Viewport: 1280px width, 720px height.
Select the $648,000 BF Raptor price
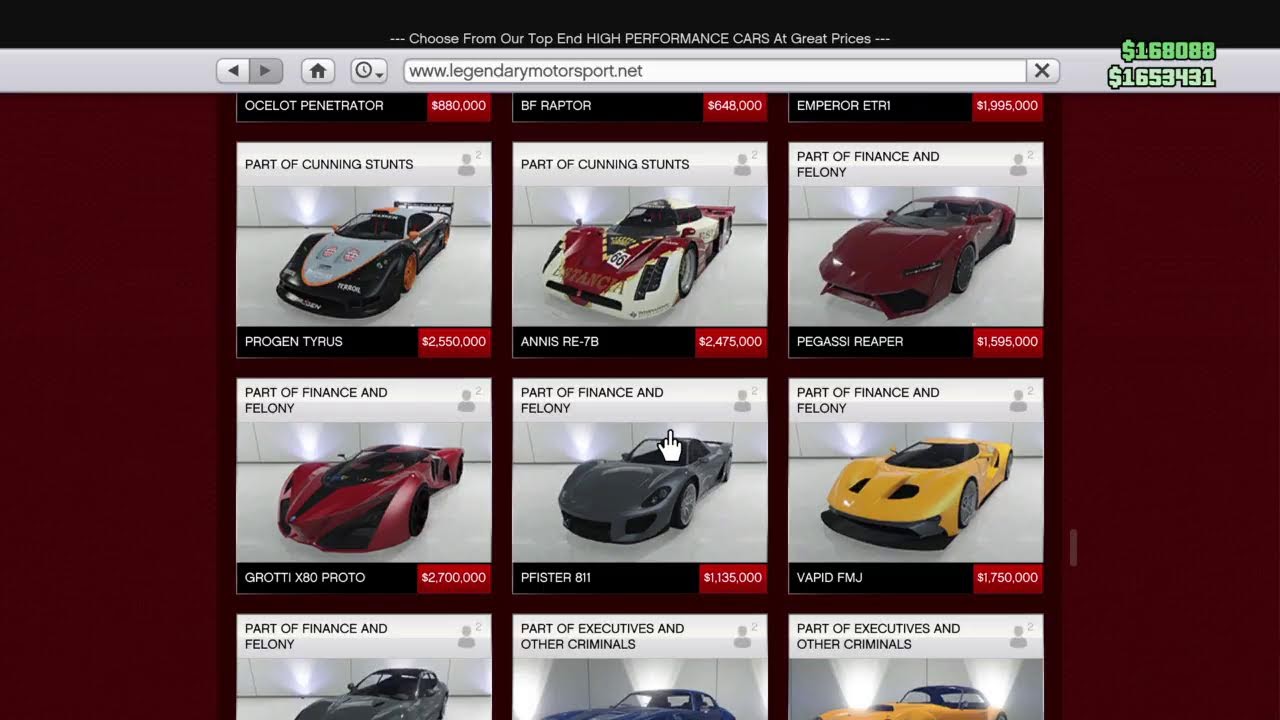pos(735,106)
